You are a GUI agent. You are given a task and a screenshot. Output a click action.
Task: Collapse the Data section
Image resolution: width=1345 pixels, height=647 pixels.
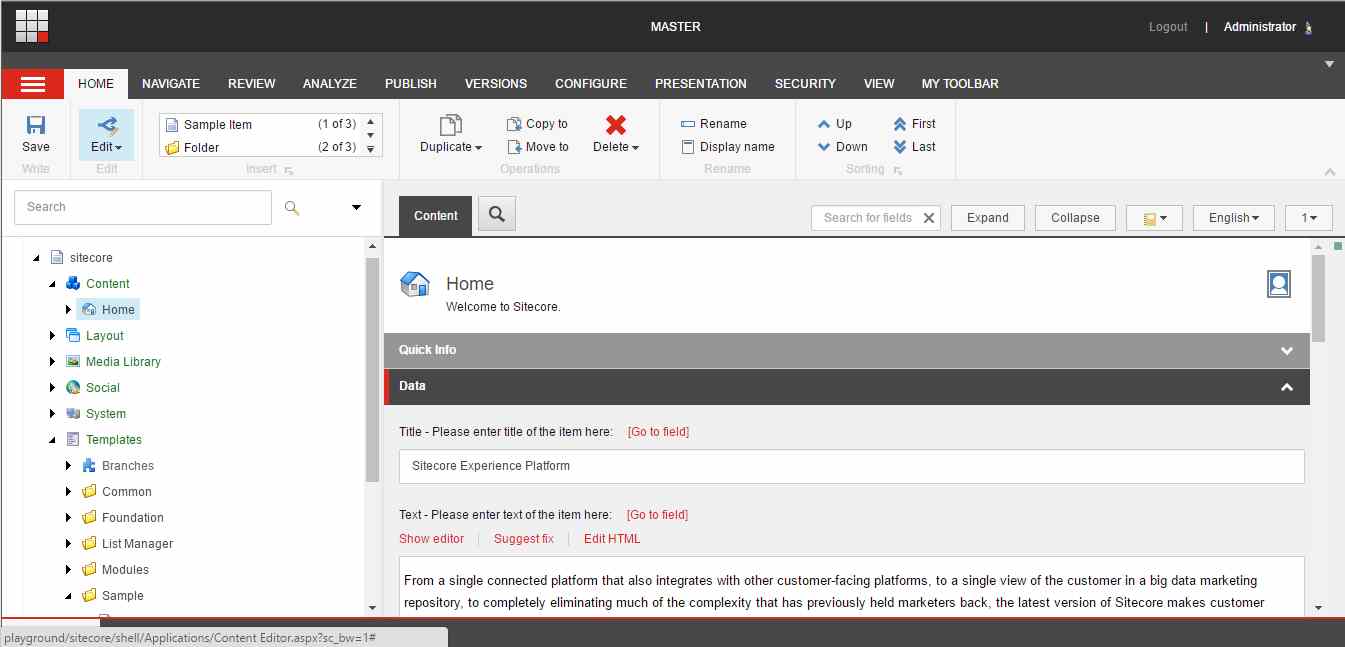click(x=847, y=386)
